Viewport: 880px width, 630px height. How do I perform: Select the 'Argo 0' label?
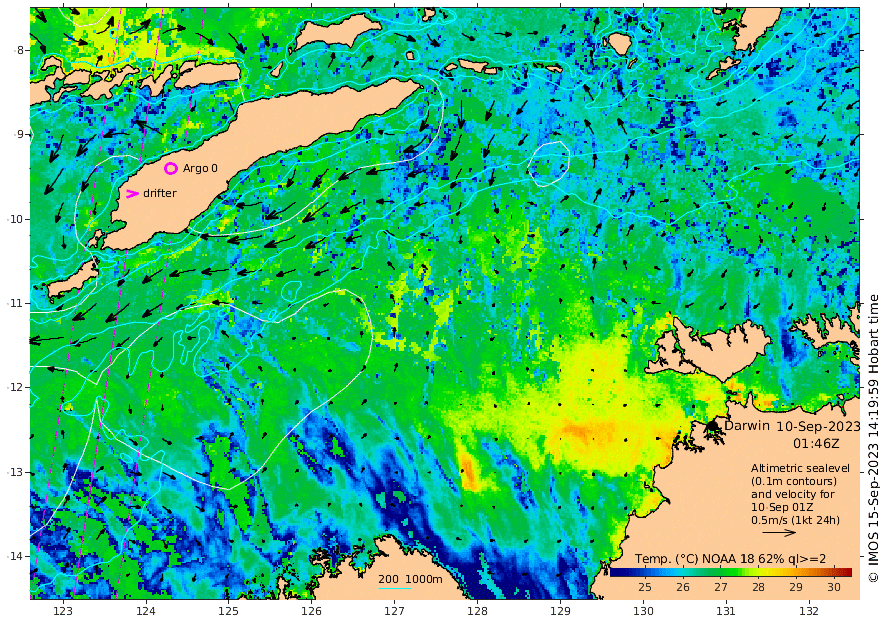[200, 168]
